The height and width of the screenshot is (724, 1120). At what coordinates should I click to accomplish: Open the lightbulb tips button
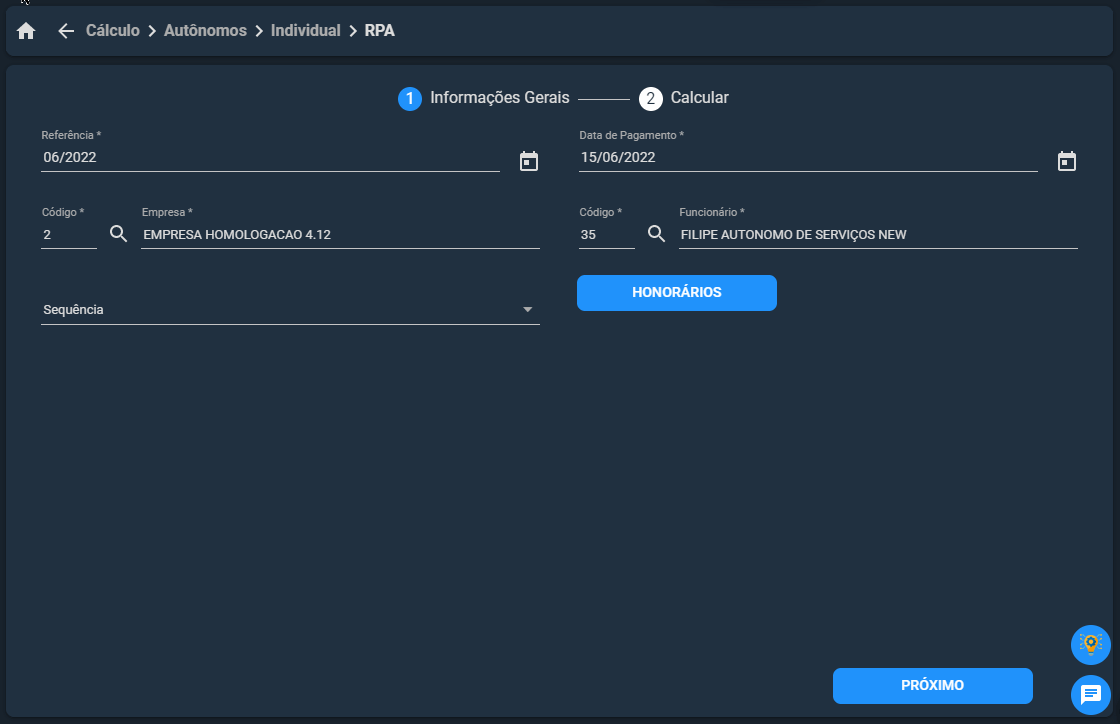(x=1091, y=645)
